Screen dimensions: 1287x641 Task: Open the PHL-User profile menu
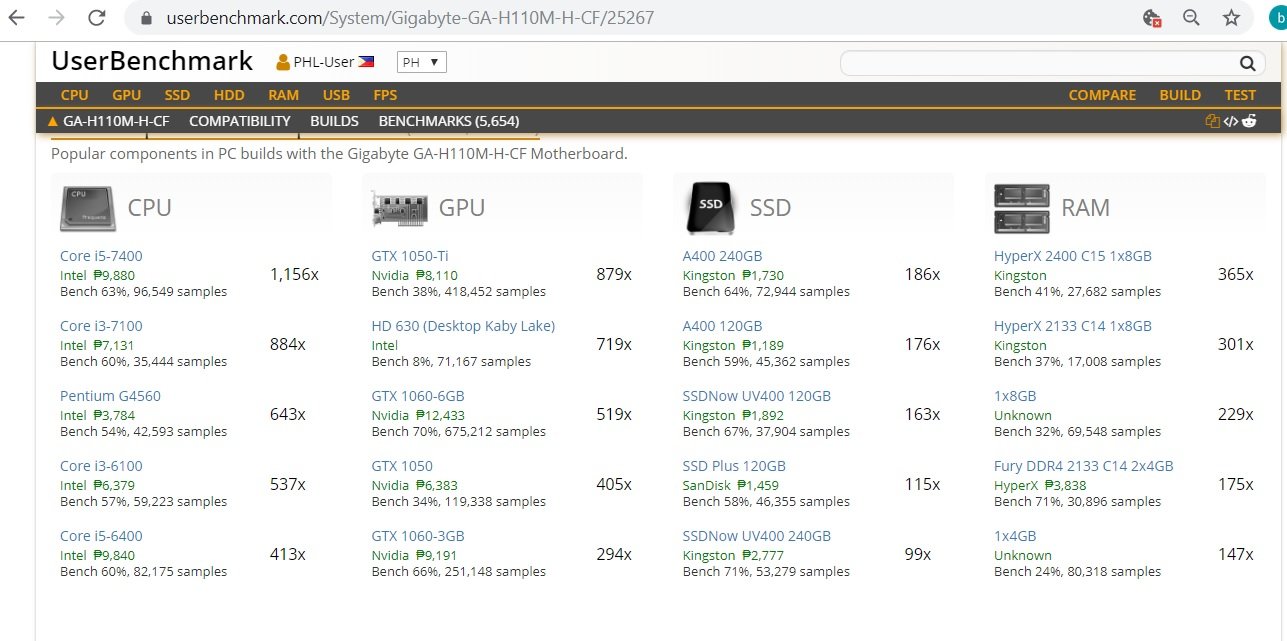[x=324, y=62]
